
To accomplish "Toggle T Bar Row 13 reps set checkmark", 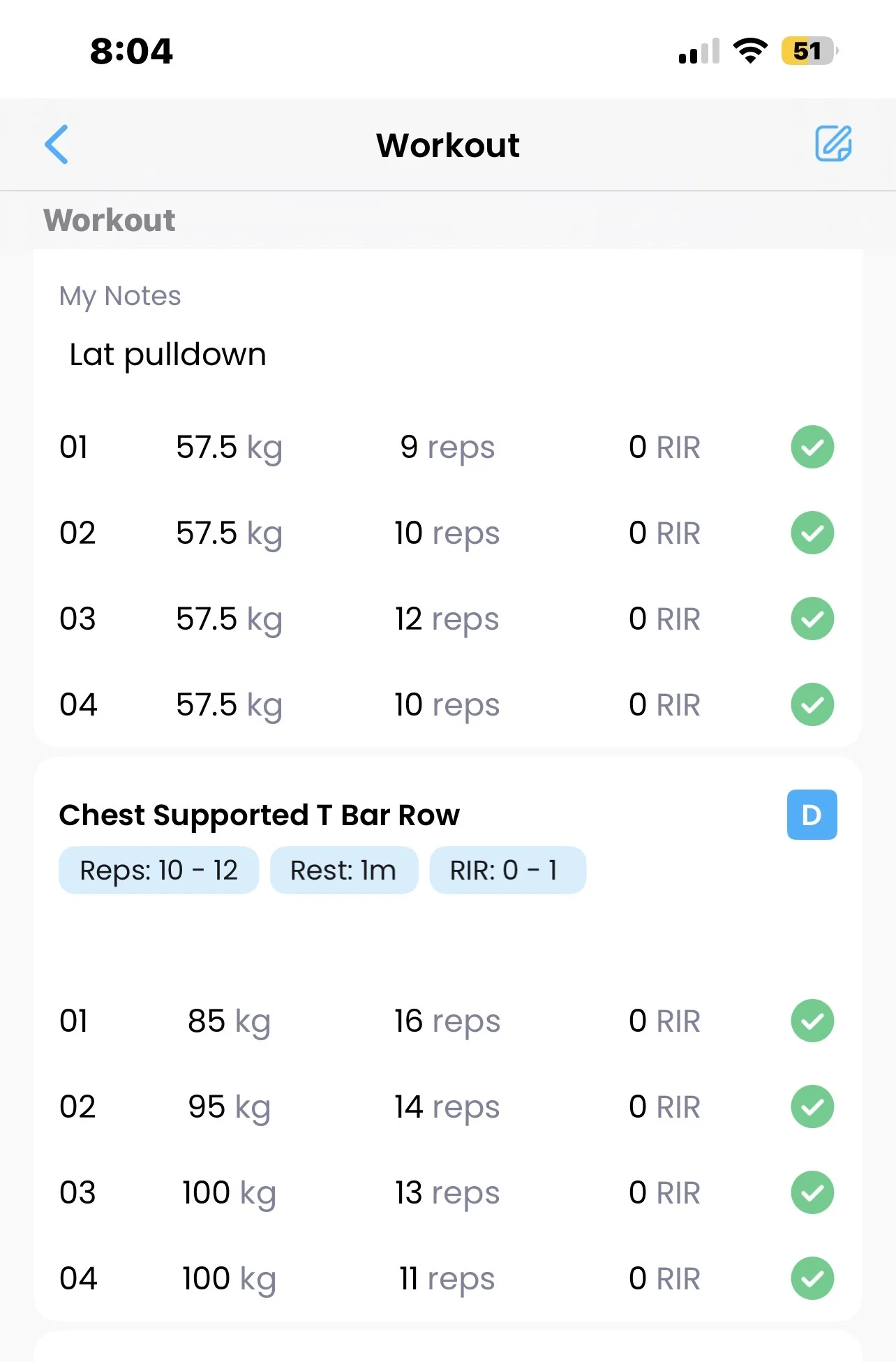I will (x=812, y=1192).
